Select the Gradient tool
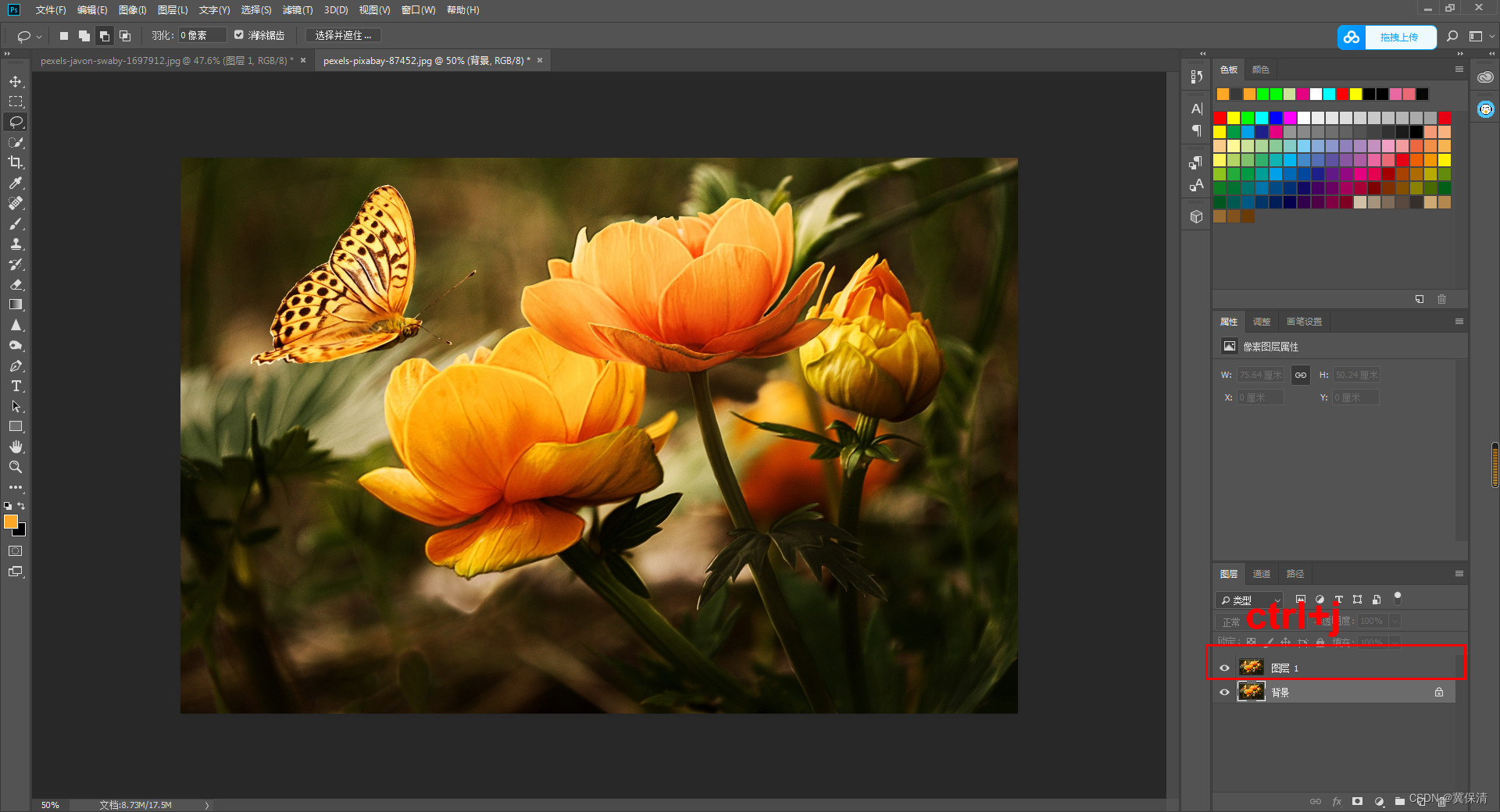This screenshot has width=1500, height=812. click(16, 304)
